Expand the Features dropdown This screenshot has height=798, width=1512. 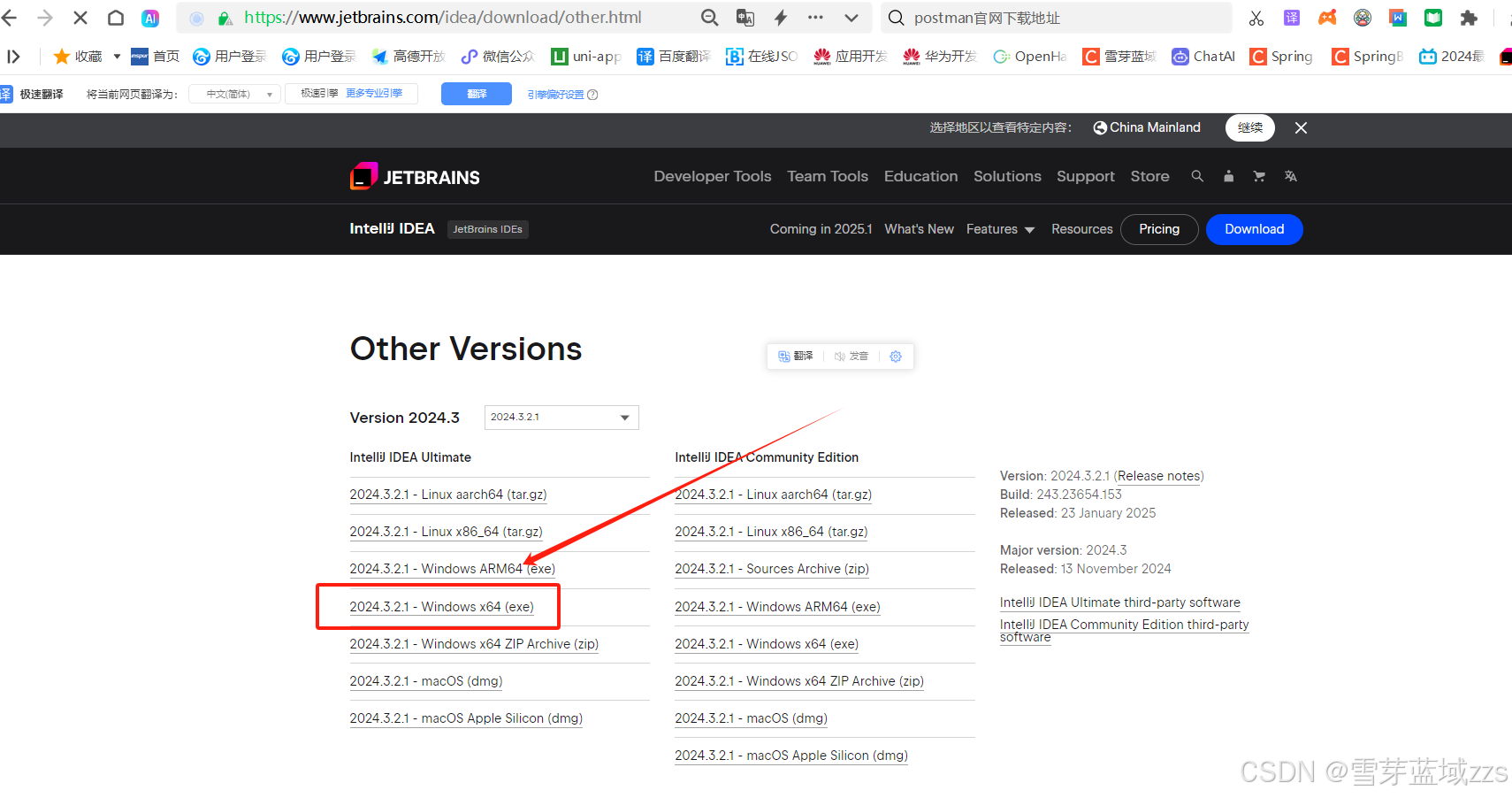1000,229
